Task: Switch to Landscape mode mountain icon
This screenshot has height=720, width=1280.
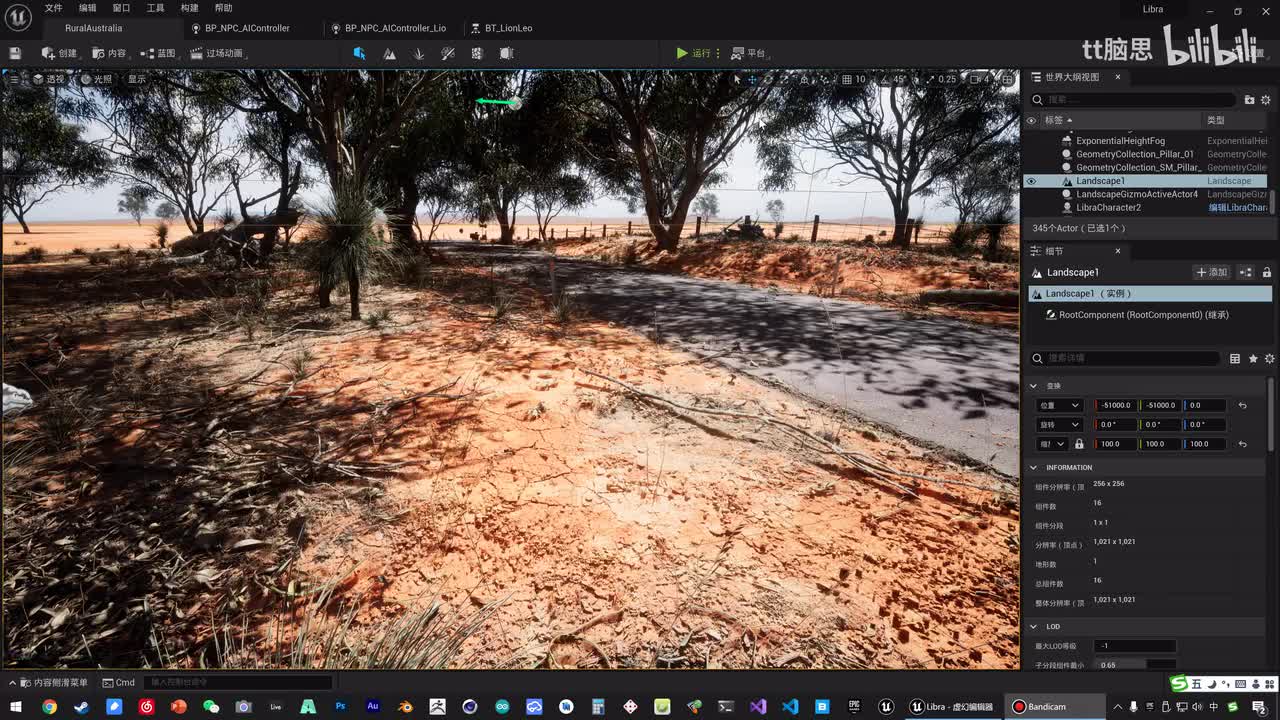Action: pos(389,53)
